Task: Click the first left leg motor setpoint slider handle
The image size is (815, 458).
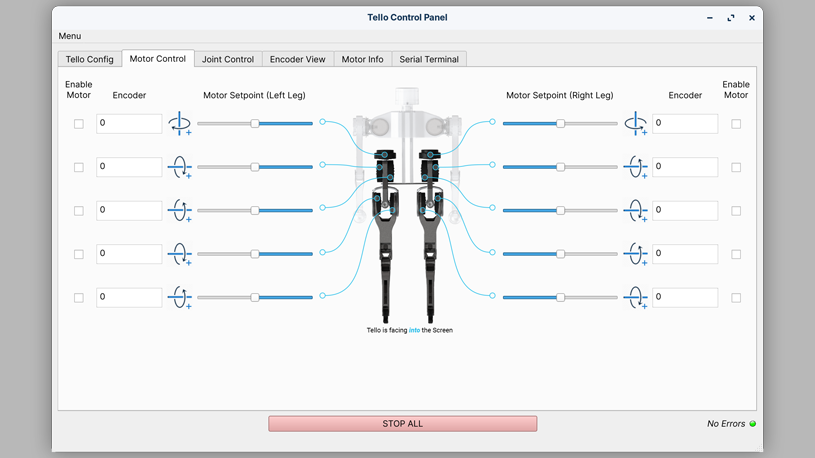Action: coord(255,124)
